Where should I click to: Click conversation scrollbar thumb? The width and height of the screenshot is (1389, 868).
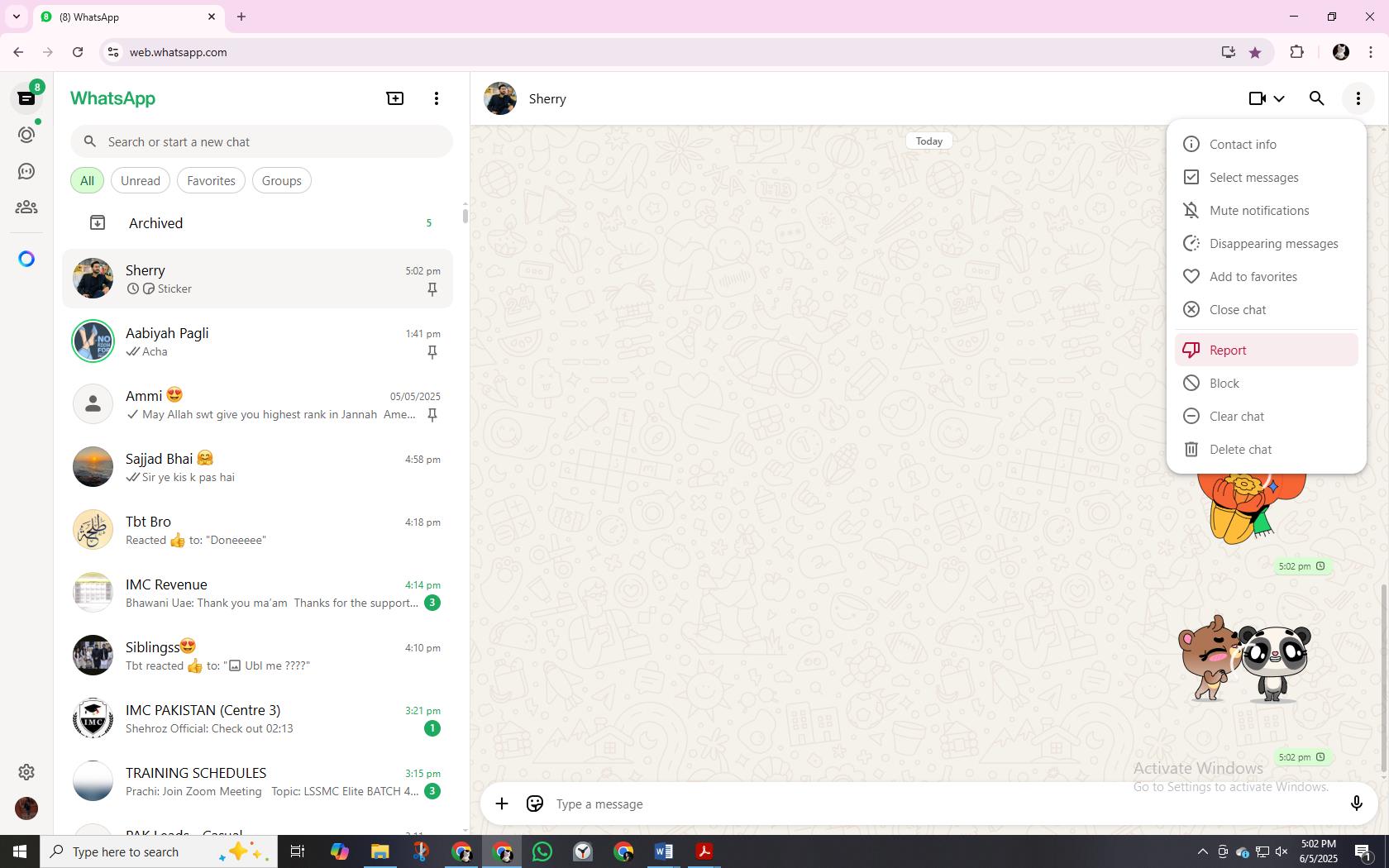coord(1384,680)
